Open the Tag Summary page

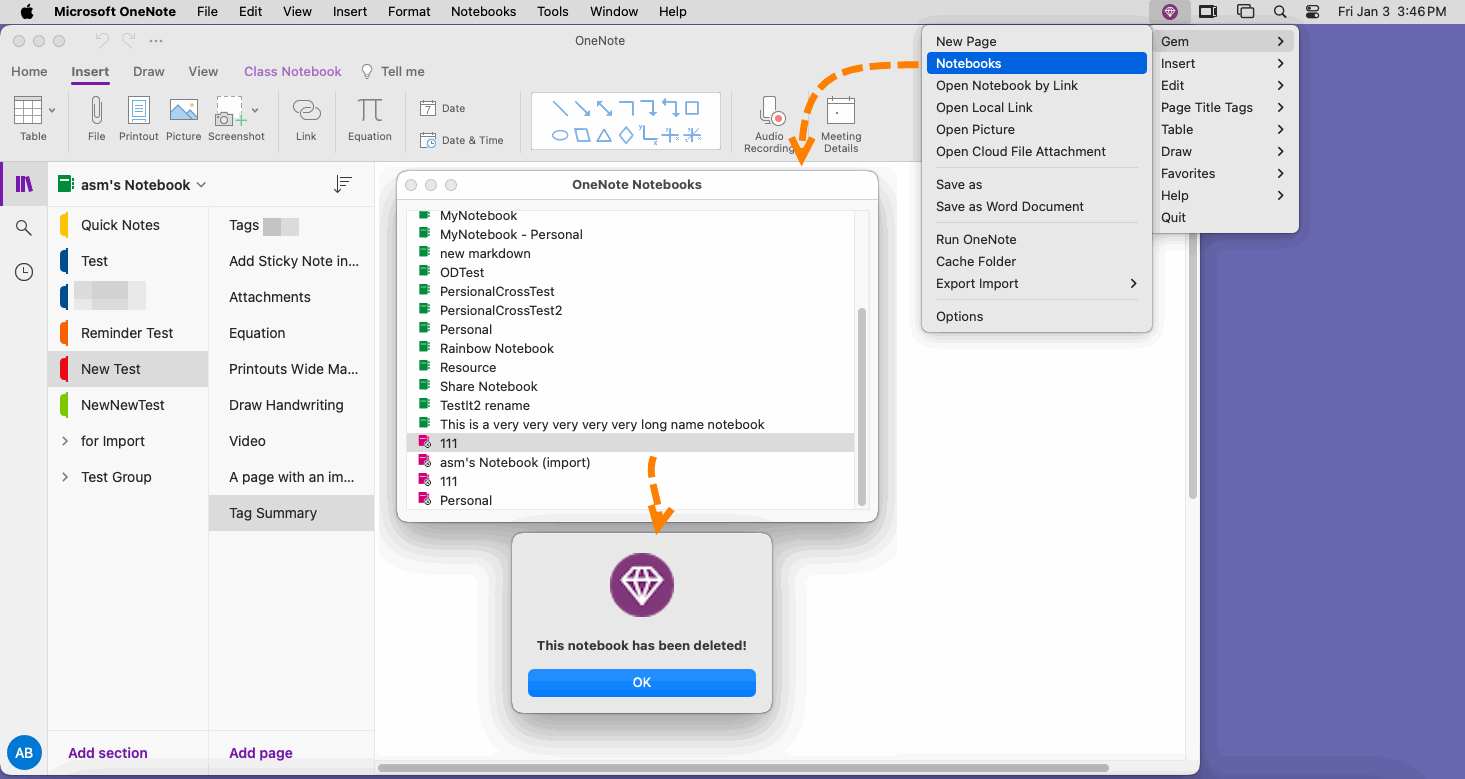[x=292, y=513]
